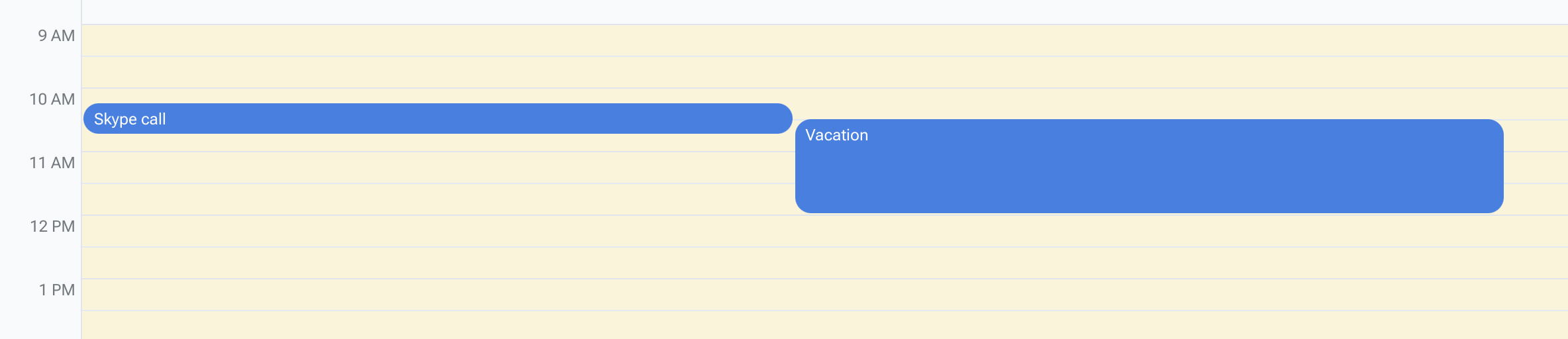The height and width of the screenshot is (339, 1568).
Task: Click the 12 PM time label
Action: (x=52, y=226)
